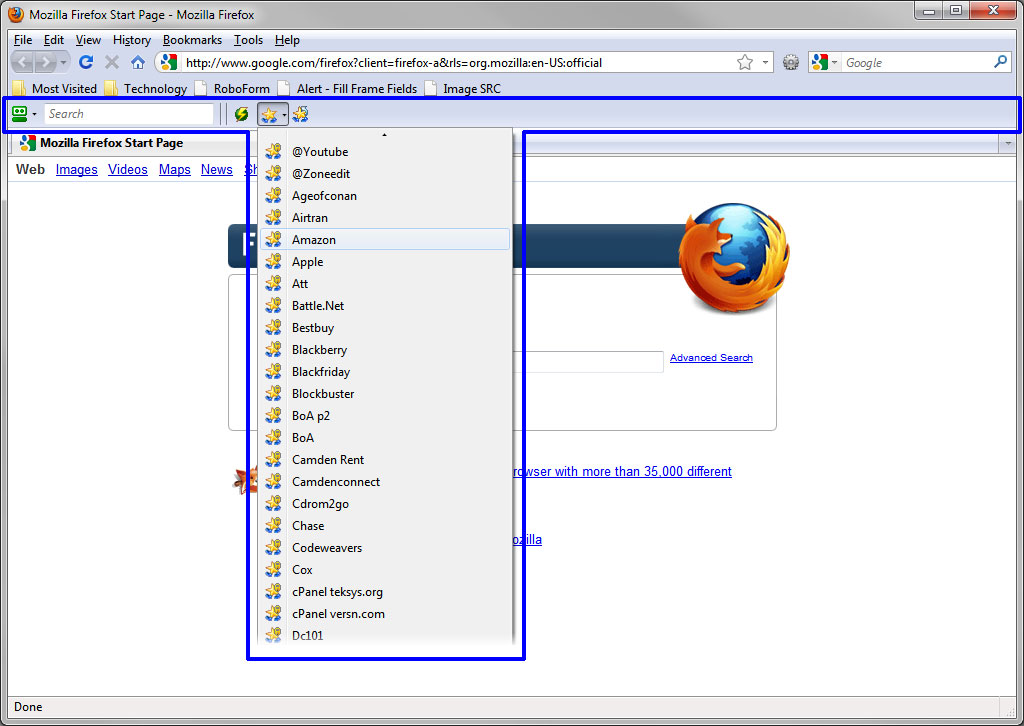
Task: Open Technology bookmarks folder
Action: (x=146, y=89)
